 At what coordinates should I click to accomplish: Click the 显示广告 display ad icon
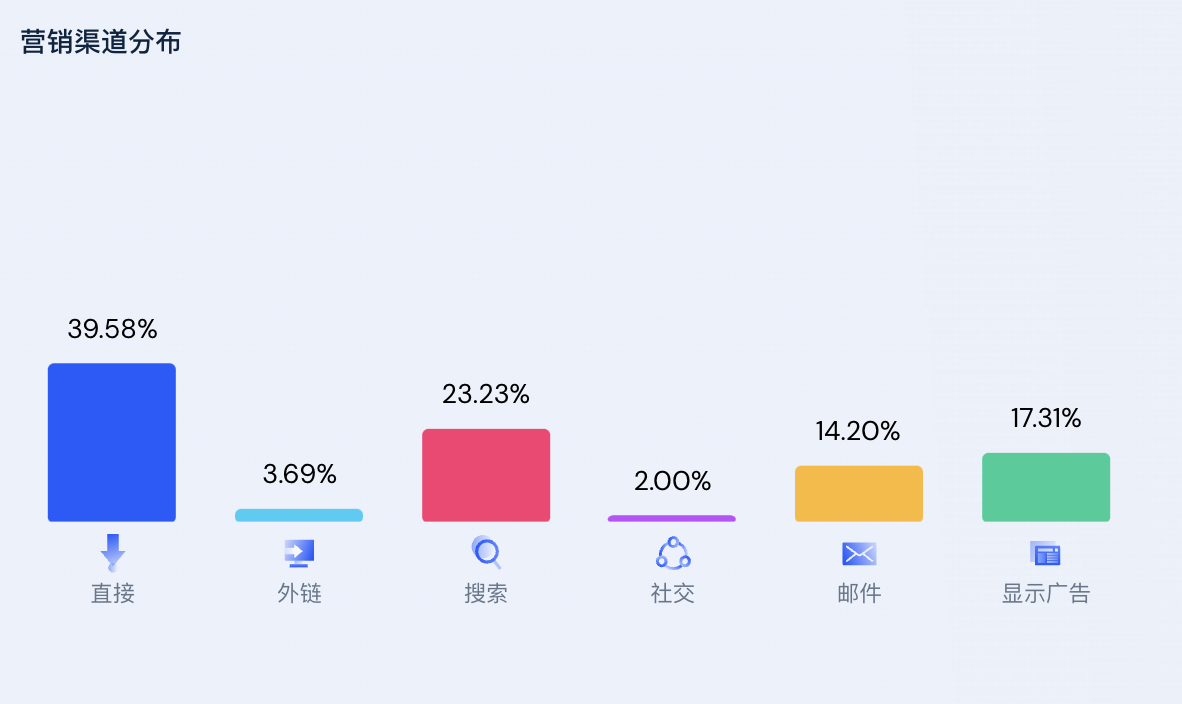(1046, 554)
